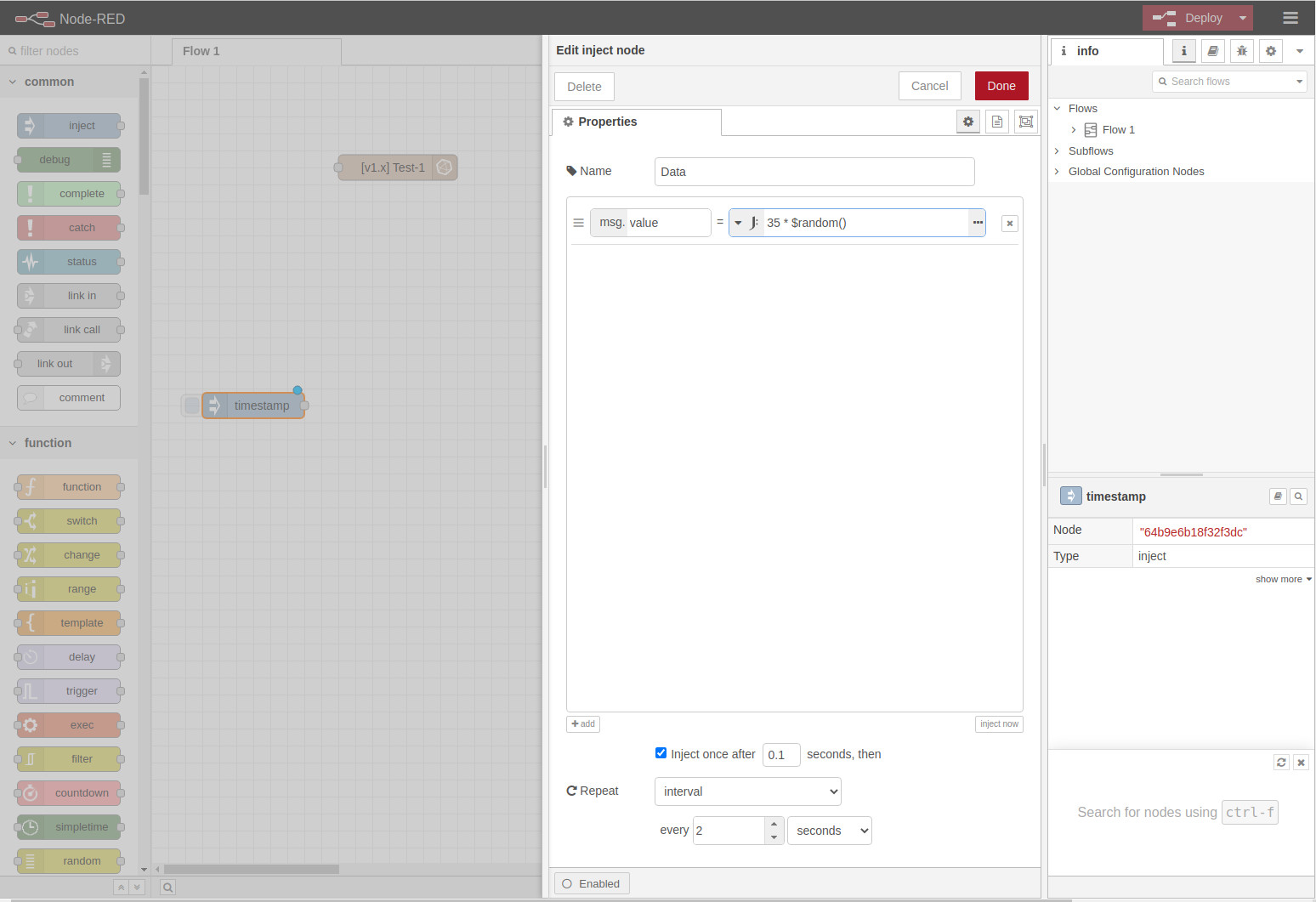Screen dimensions: 1316x902
Task: Open node settings gear icon in Properties
Action: coord(967,122)
